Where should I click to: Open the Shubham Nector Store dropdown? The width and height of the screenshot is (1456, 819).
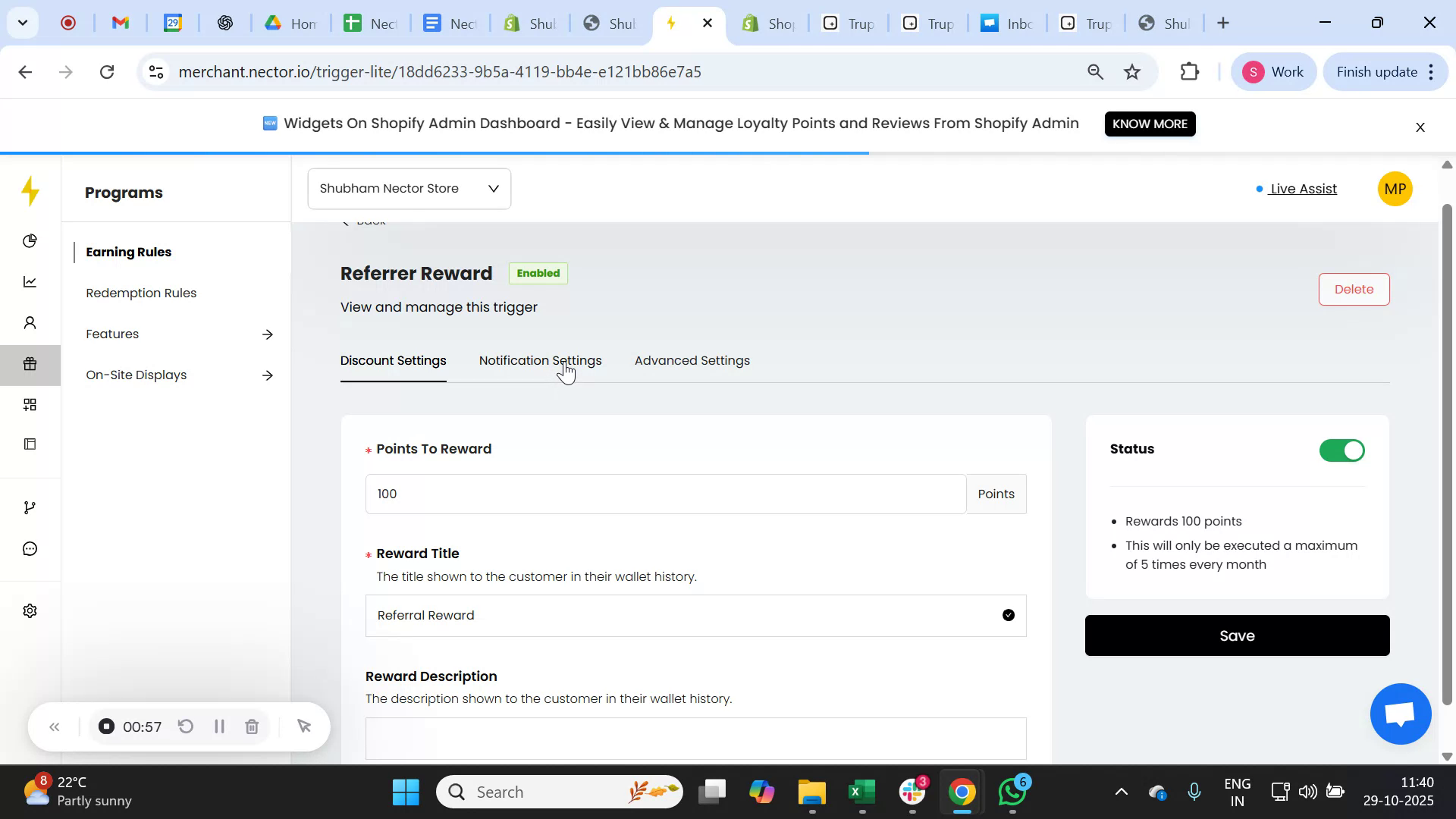pos(409,188)
